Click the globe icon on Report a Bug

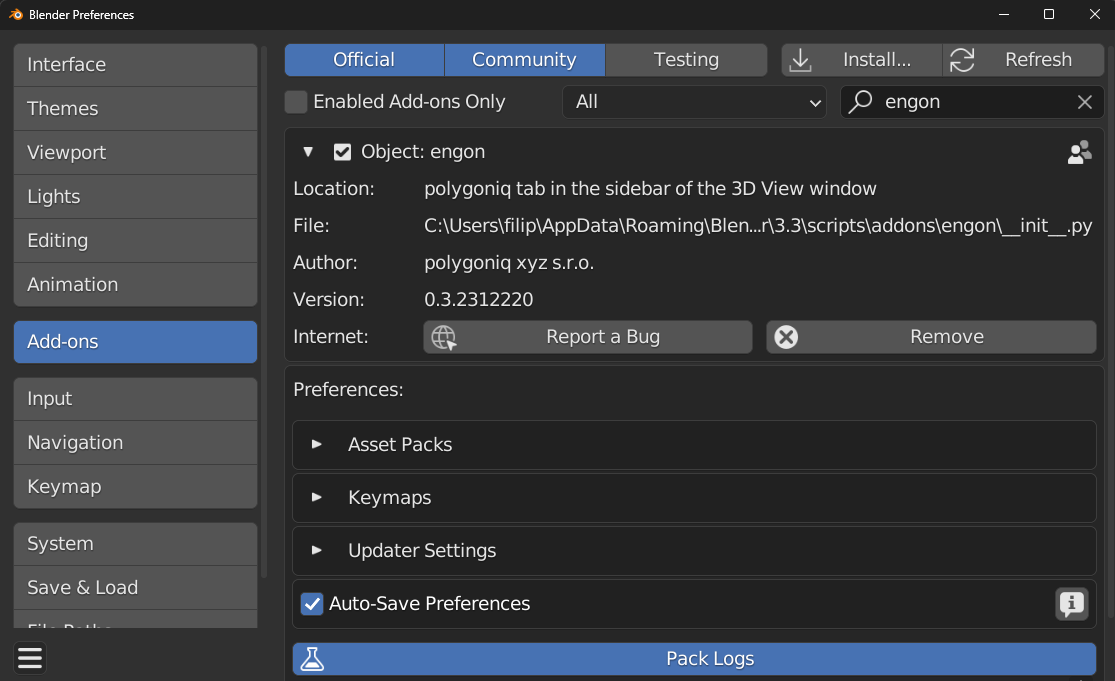[x=443, y=337]
